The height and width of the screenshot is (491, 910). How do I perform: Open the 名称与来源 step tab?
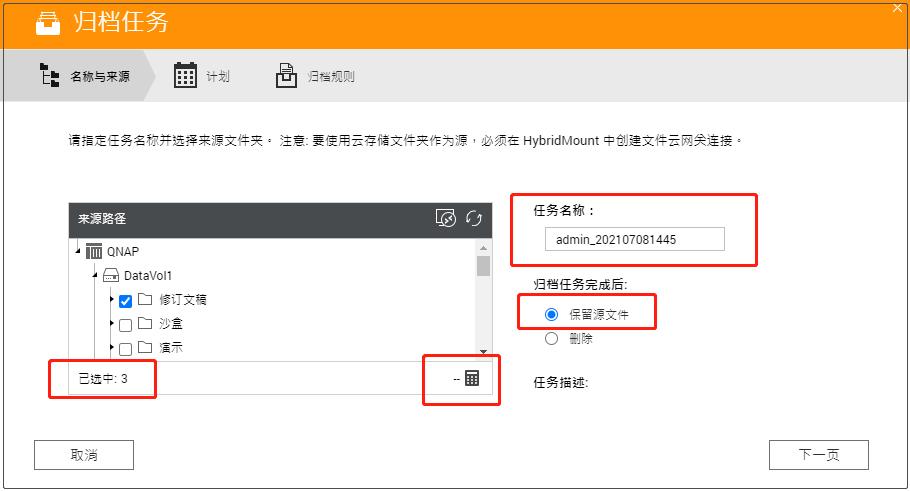pyautogui.click(x=78, y=75)
